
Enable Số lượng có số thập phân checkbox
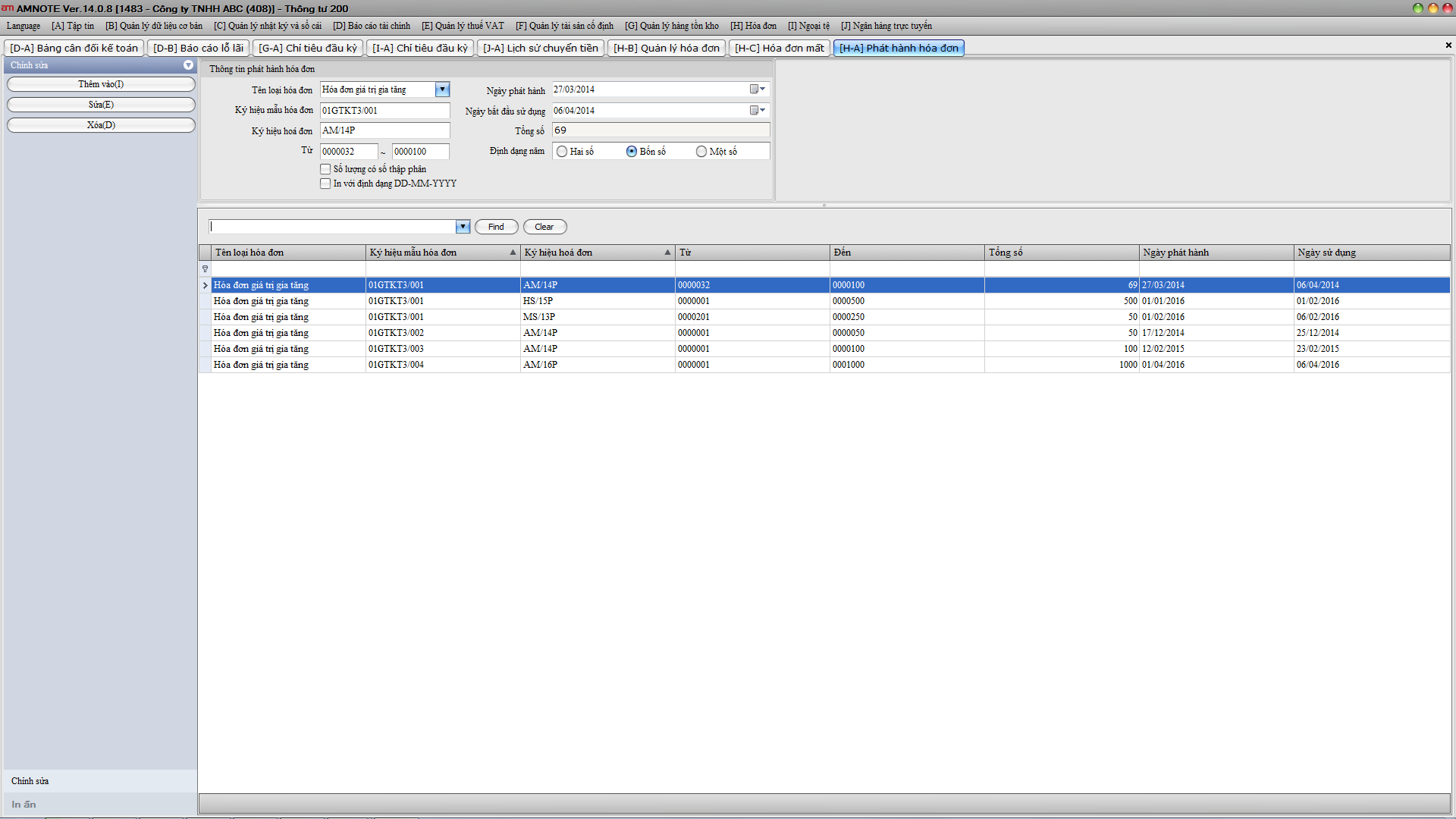[325, 169]
